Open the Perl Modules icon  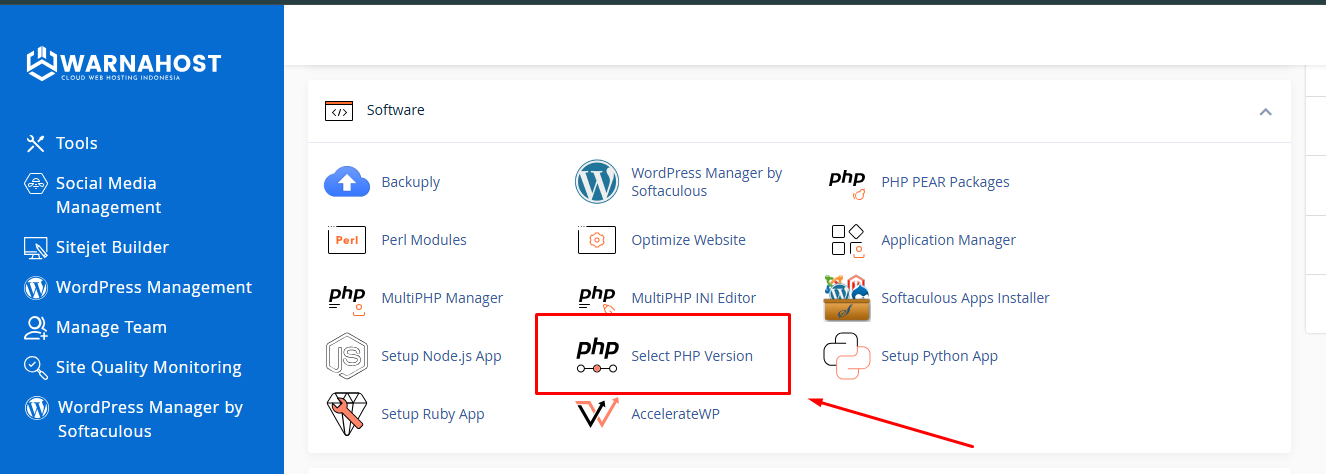347,240
